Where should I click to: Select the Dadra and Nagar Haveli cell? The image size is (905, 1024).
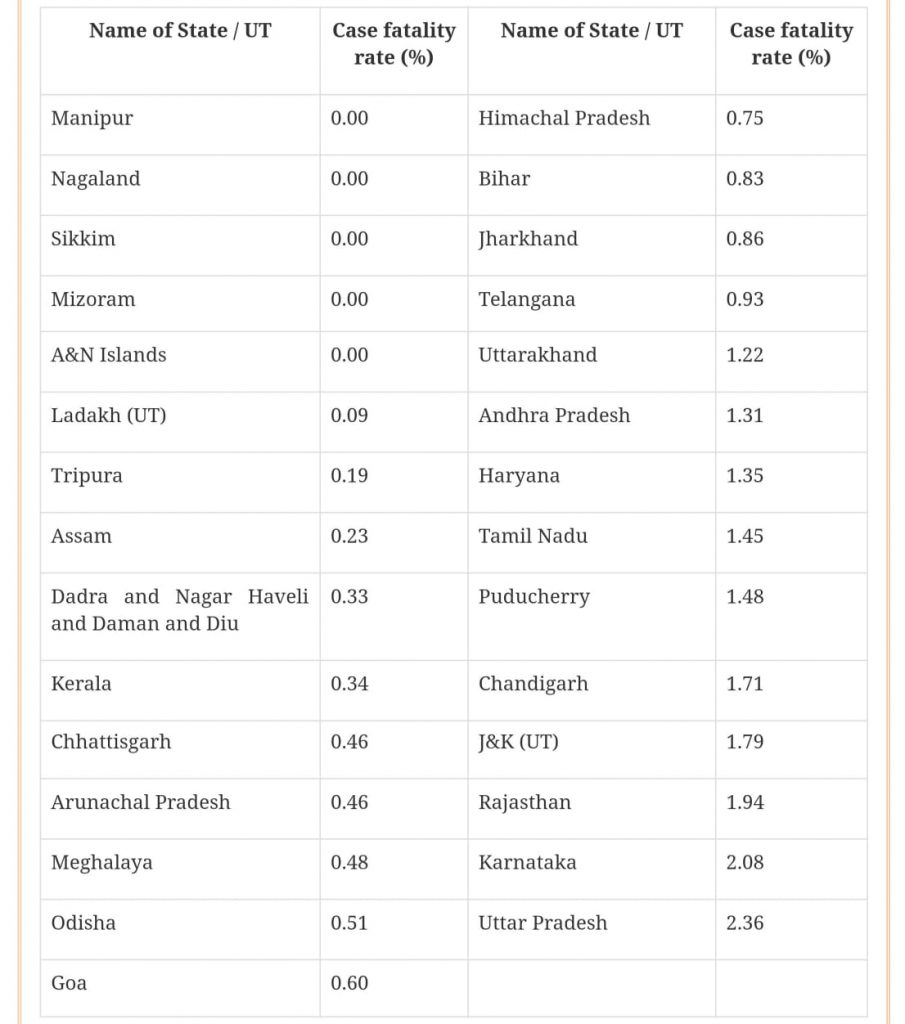tap(180, 616)
